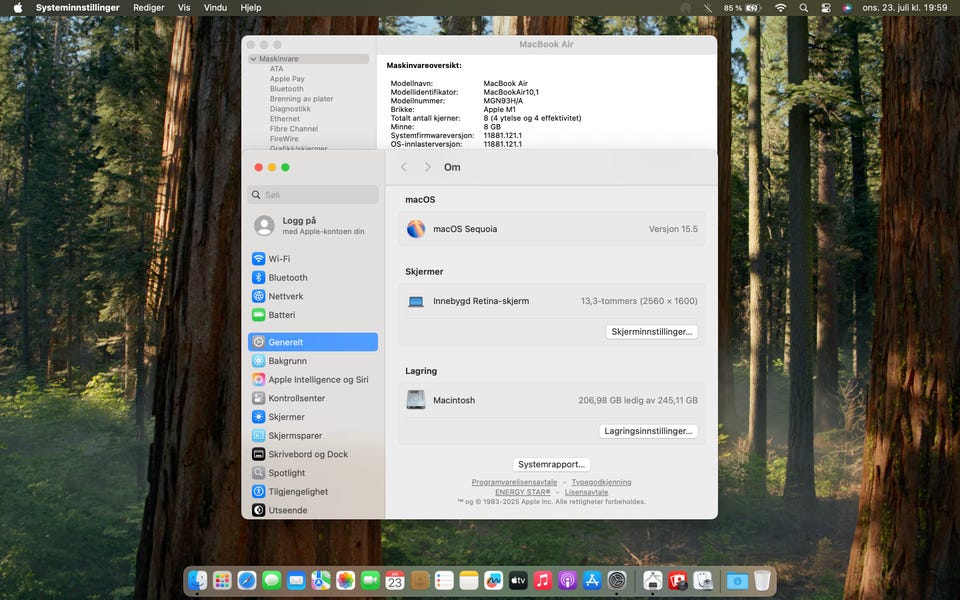960x600 pixels.
Task: Open the ENERGY STAR link
Action: pyautogui.click(x=523, y=492)
